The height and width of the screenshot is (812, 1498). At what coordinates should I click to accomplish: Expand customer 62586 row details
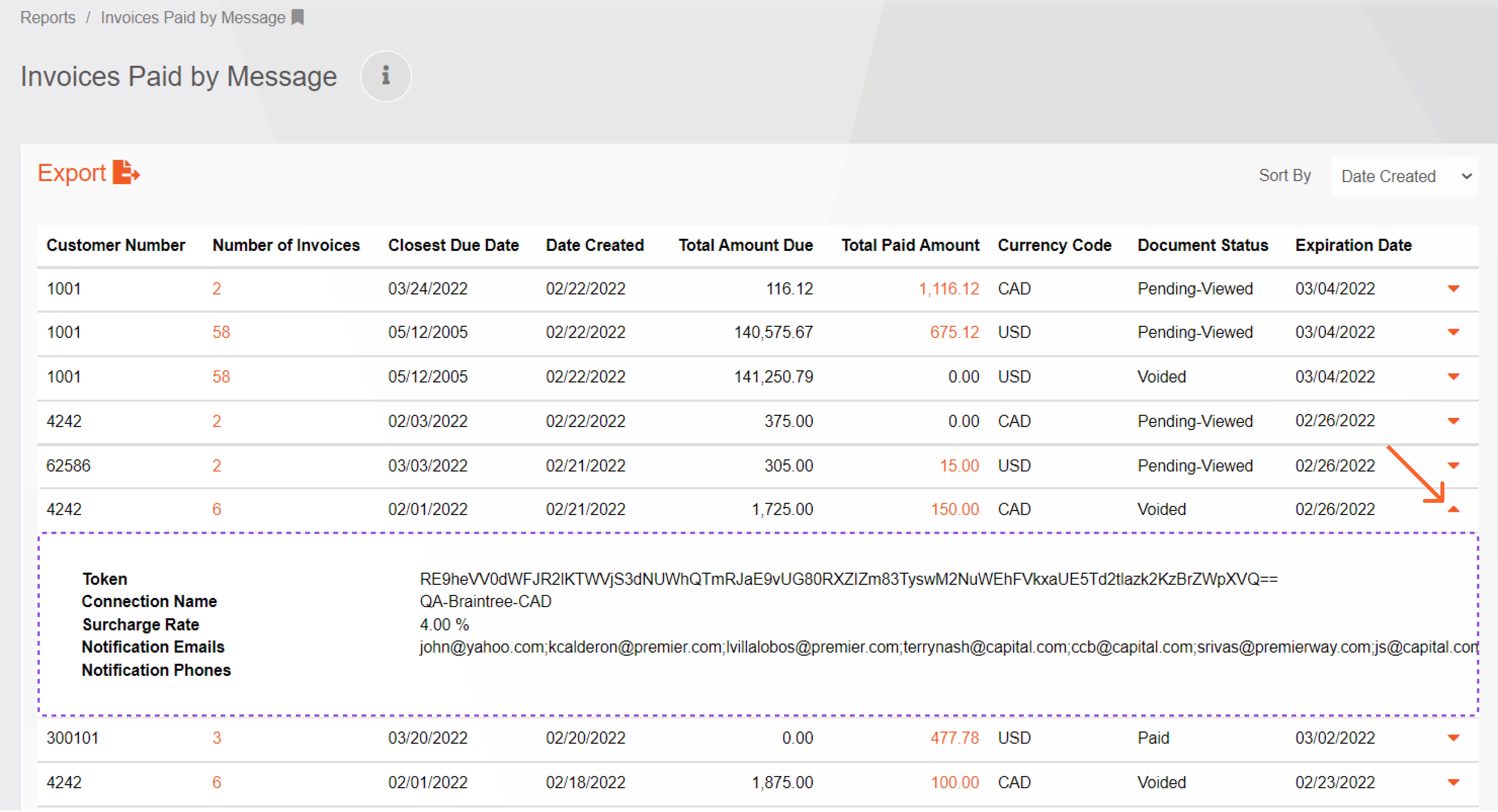click(x=1453, y=466)
